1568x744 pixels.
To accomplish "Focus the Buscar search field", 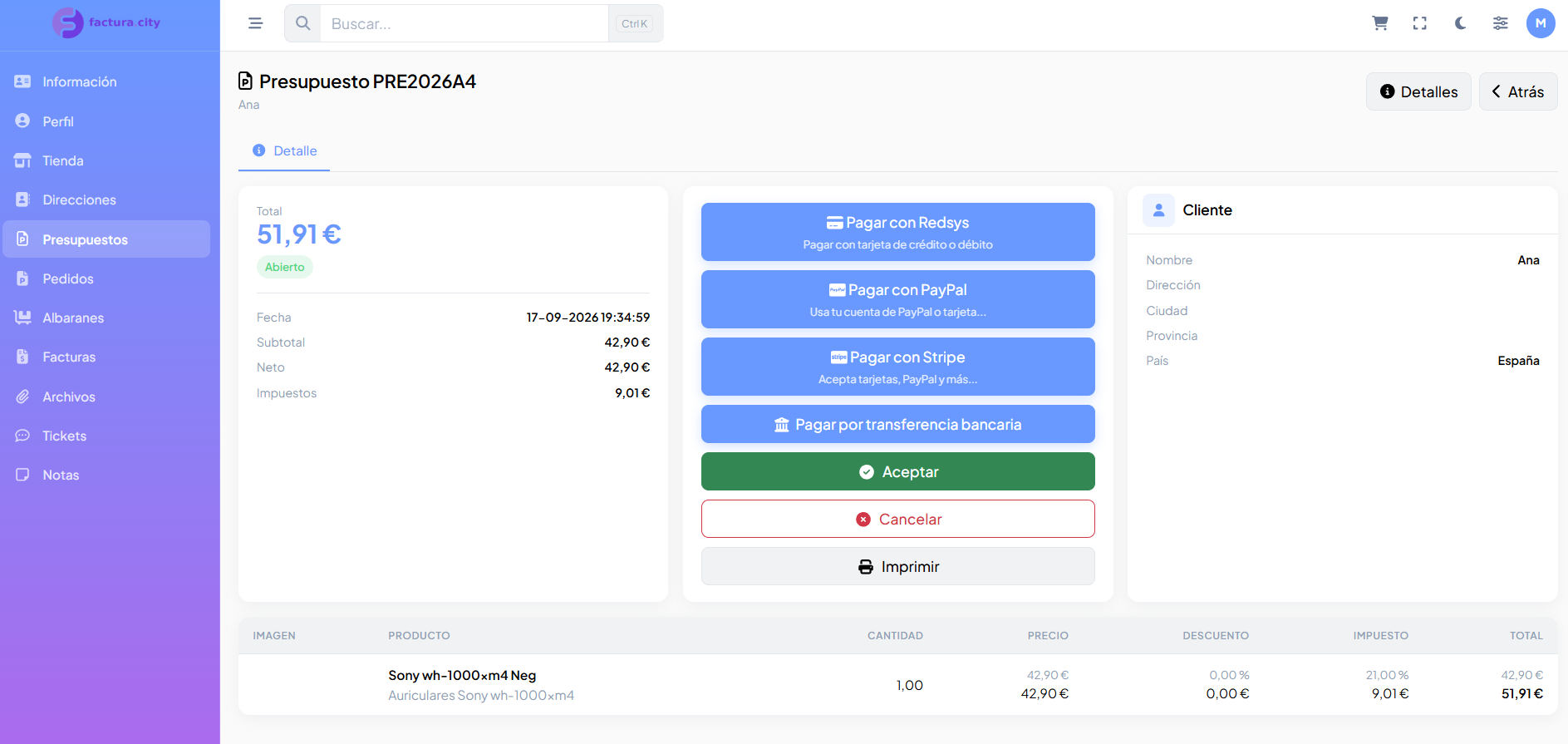I will [465, 23].
